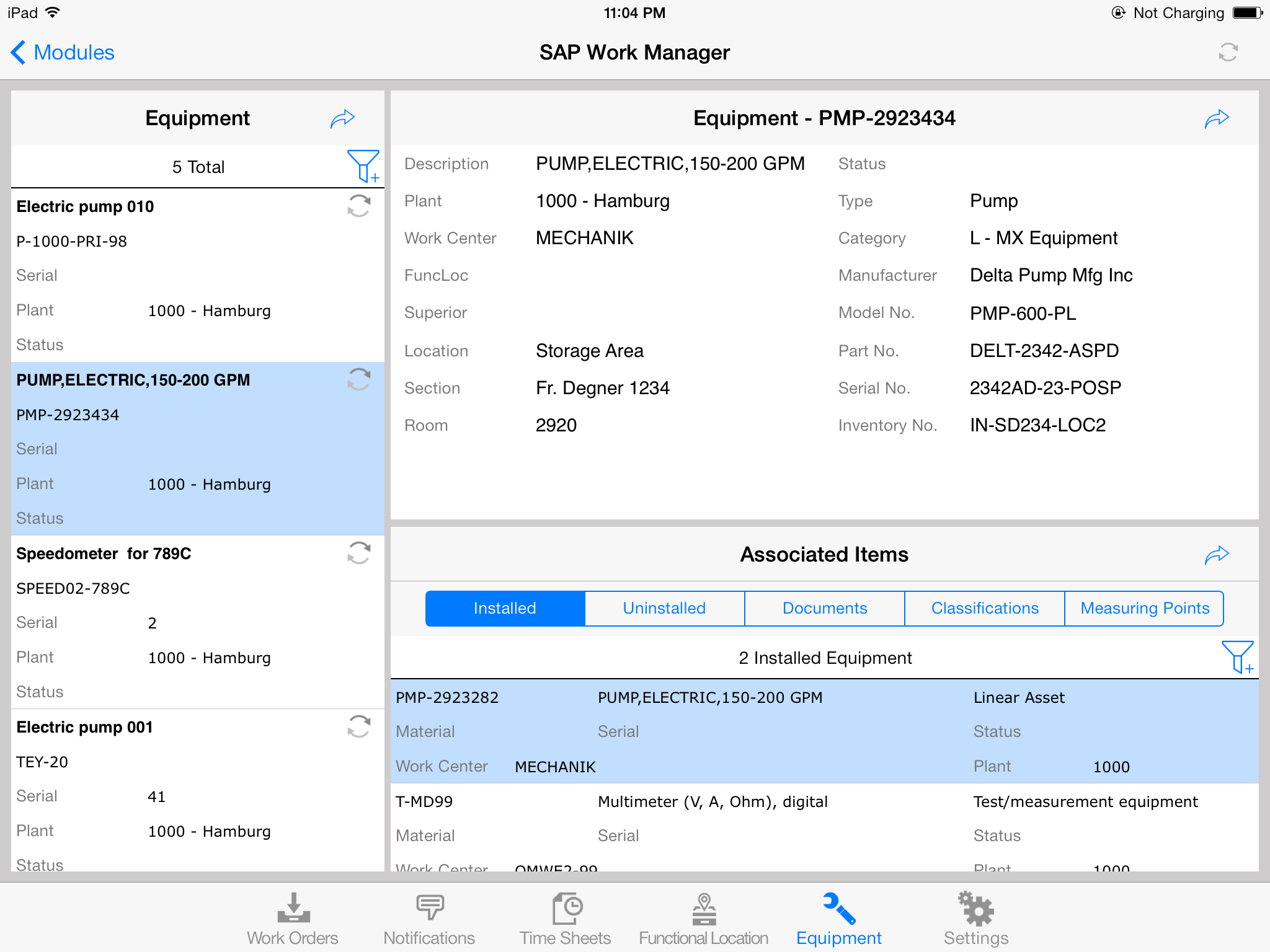Image resolution: width=1270 pixels, height=952 pixels.
Task: Open the Time Sheets tab
Action: 566,919
